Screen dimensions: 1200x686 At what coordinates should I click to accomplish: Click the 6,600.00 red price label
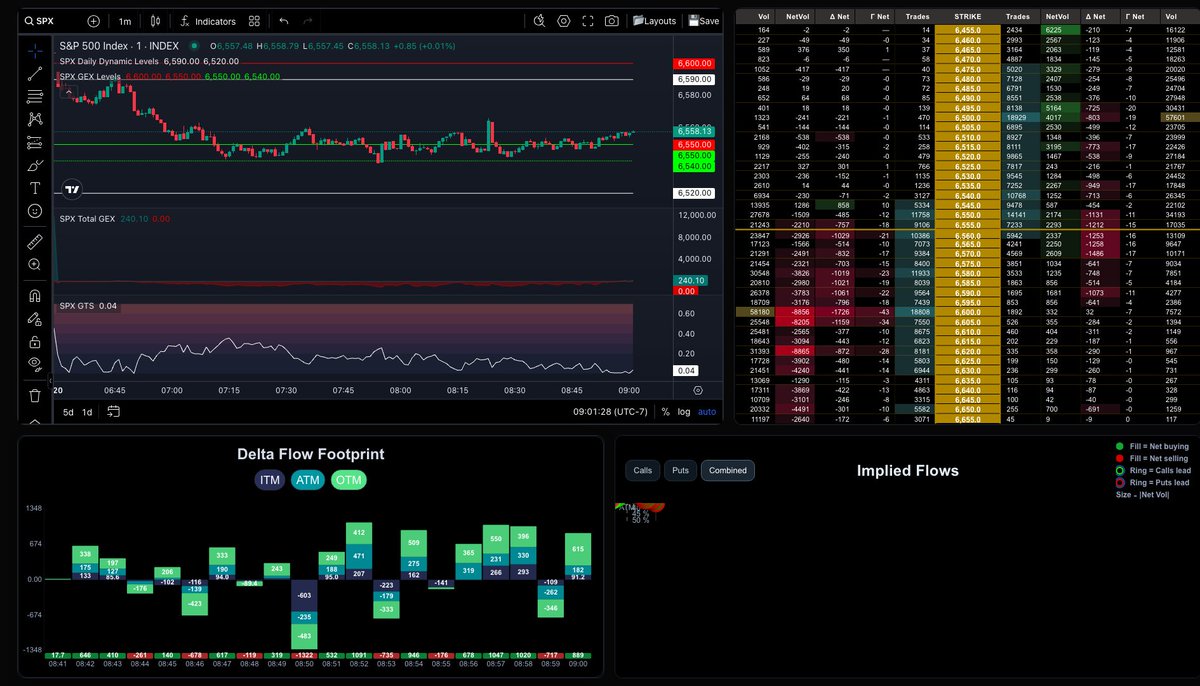[x=695, y=63]
